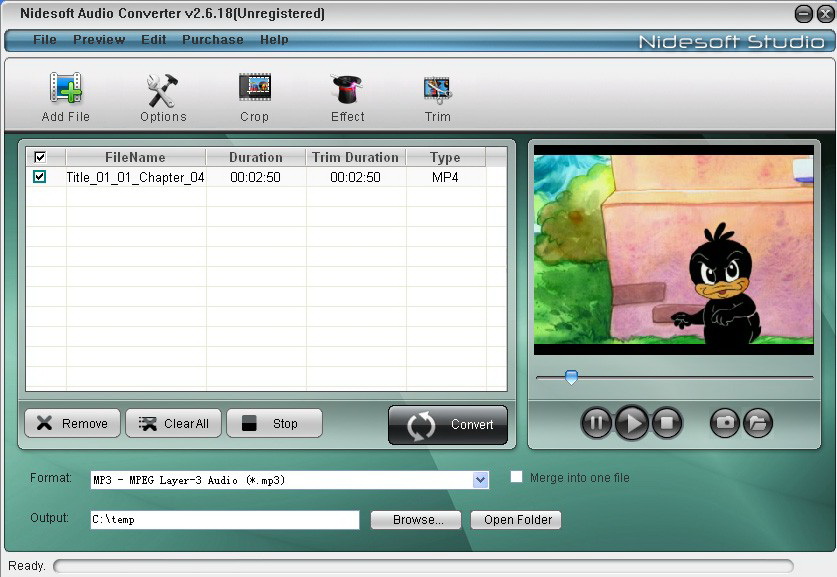Screen dimensions: 837x577
Task: Open the Preview menu
Action: [99, 39]
